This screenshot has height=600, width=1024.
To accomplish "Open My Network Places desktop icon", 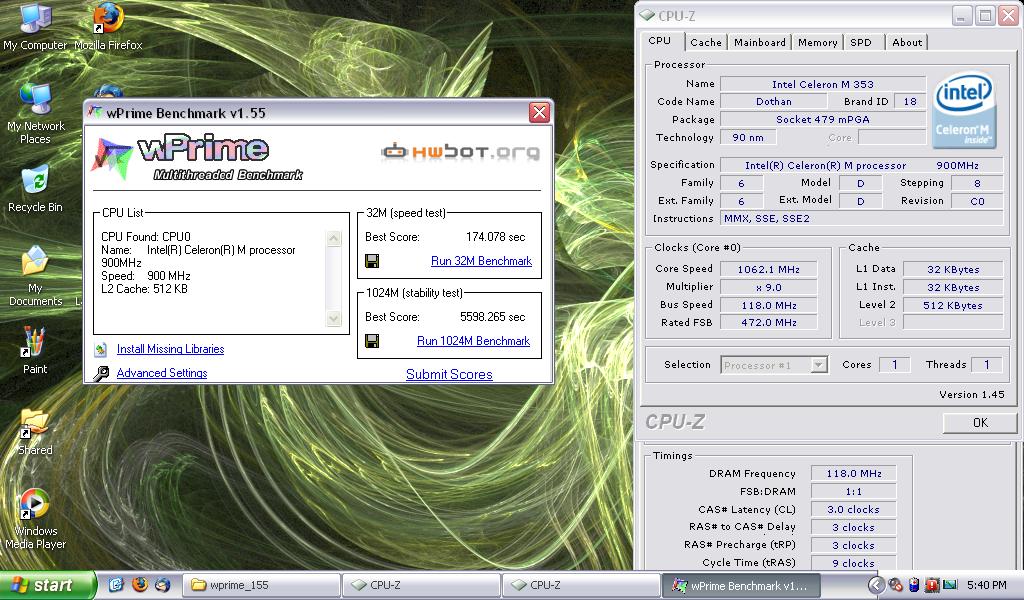I will pyautogui.click(x=35, y=114).
